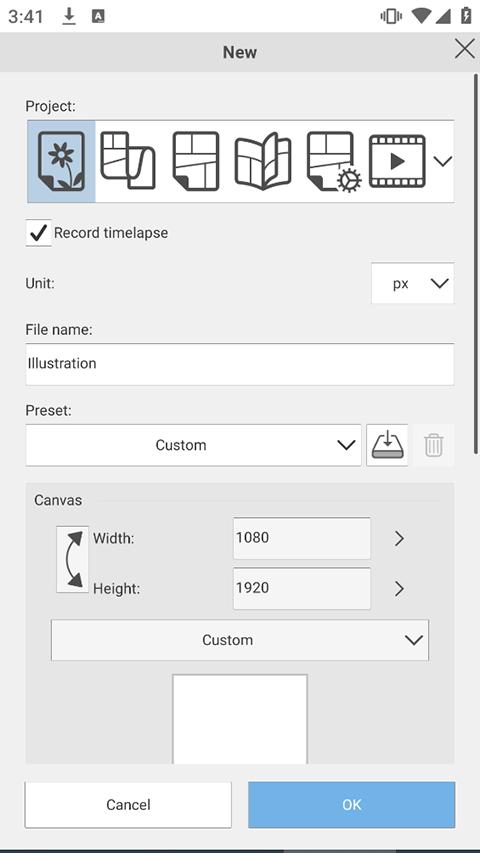The height and width of the screenshot is (853, 480).
Task: Save current settings as preset icon
Action: click(x=387, y=446)
